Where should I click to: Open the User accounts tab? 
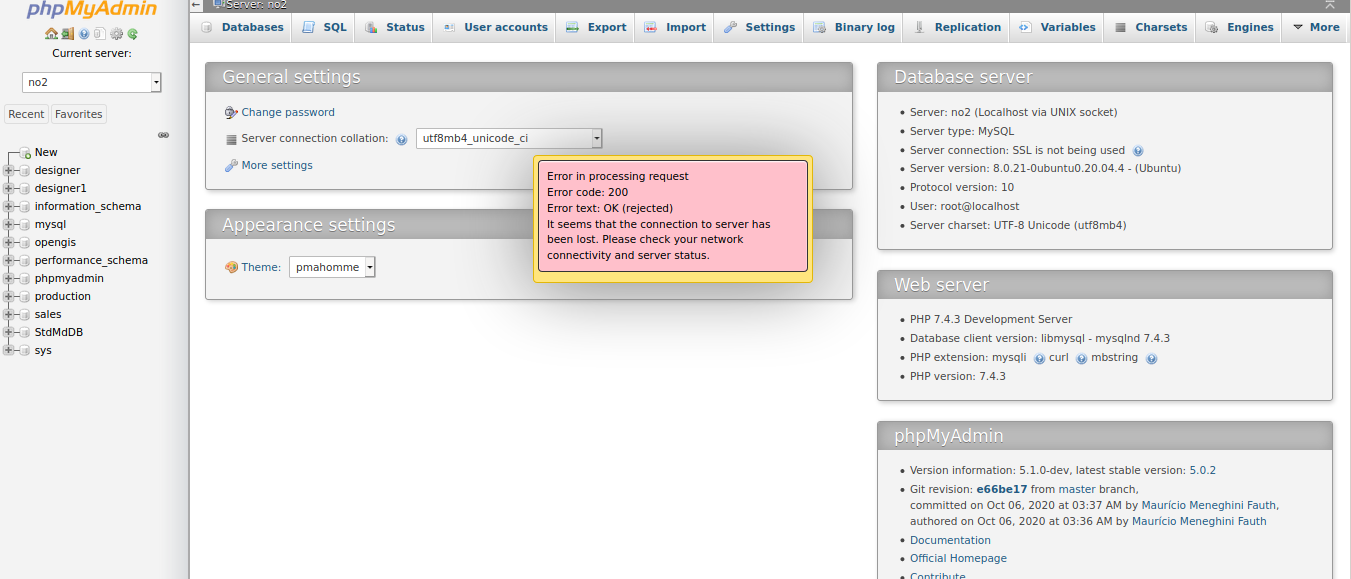[495, 27]
